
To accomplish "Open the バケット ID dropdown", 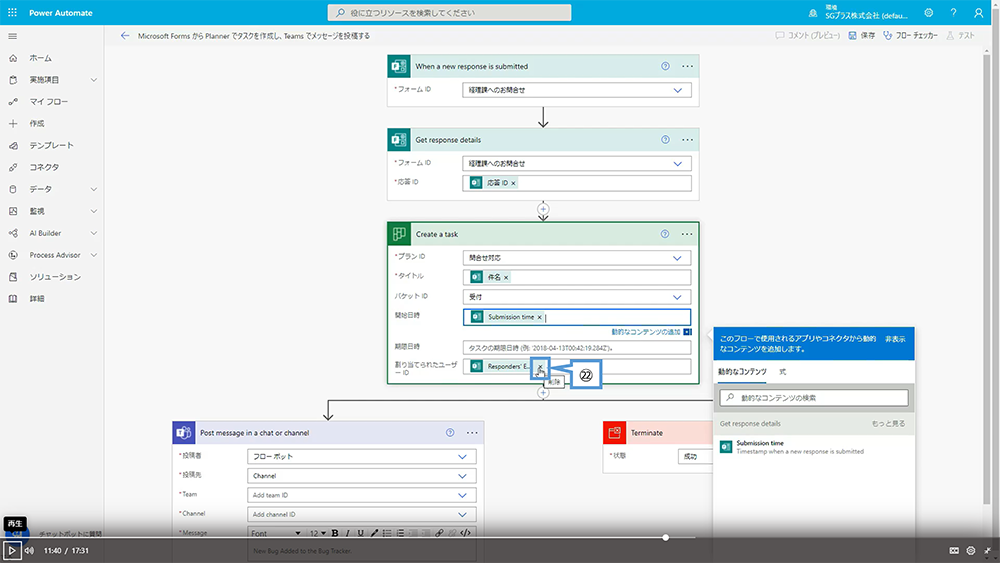I will (x=677, y=297).
